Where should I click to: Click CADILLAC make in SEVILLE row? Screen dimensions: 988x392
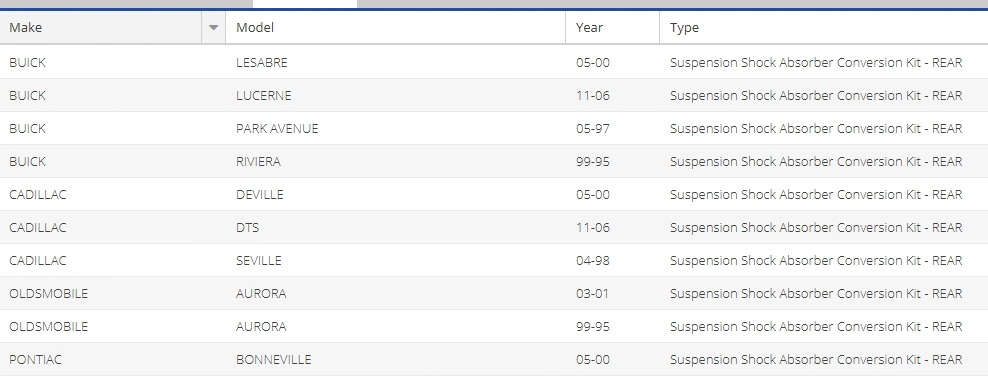click(x=37, y=260)
